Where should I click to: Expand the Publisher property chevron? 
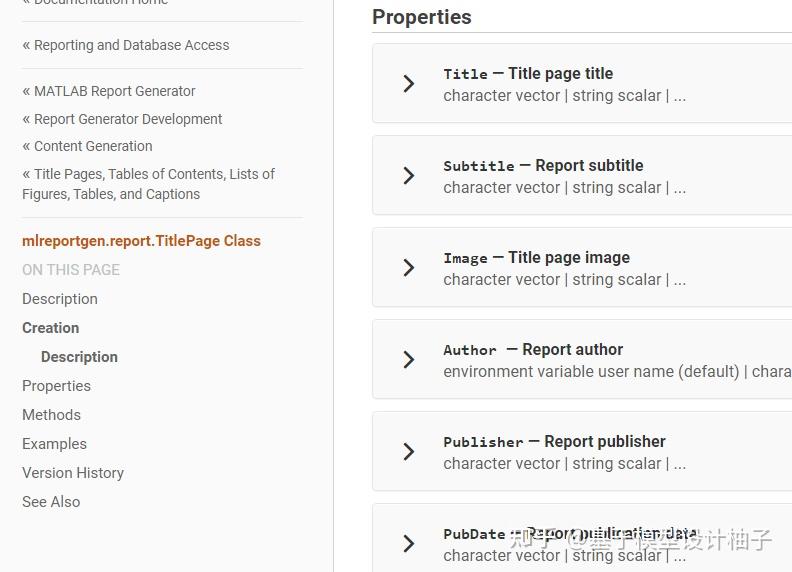(408, 452)
